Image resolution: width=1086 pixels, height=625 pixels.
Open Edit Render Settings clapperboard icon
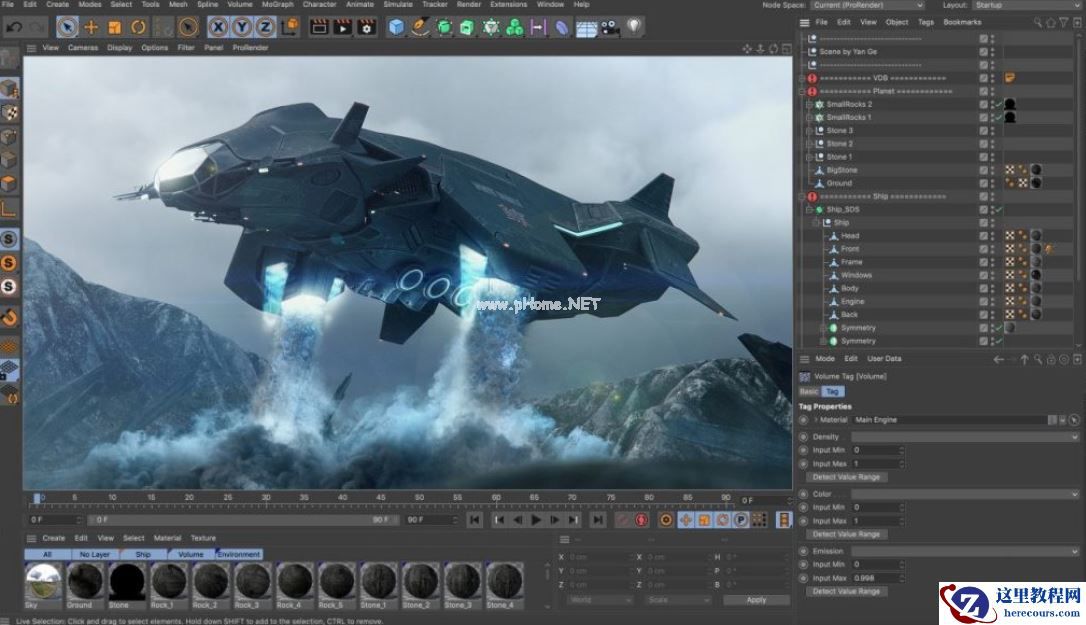(x=366, y=27)
